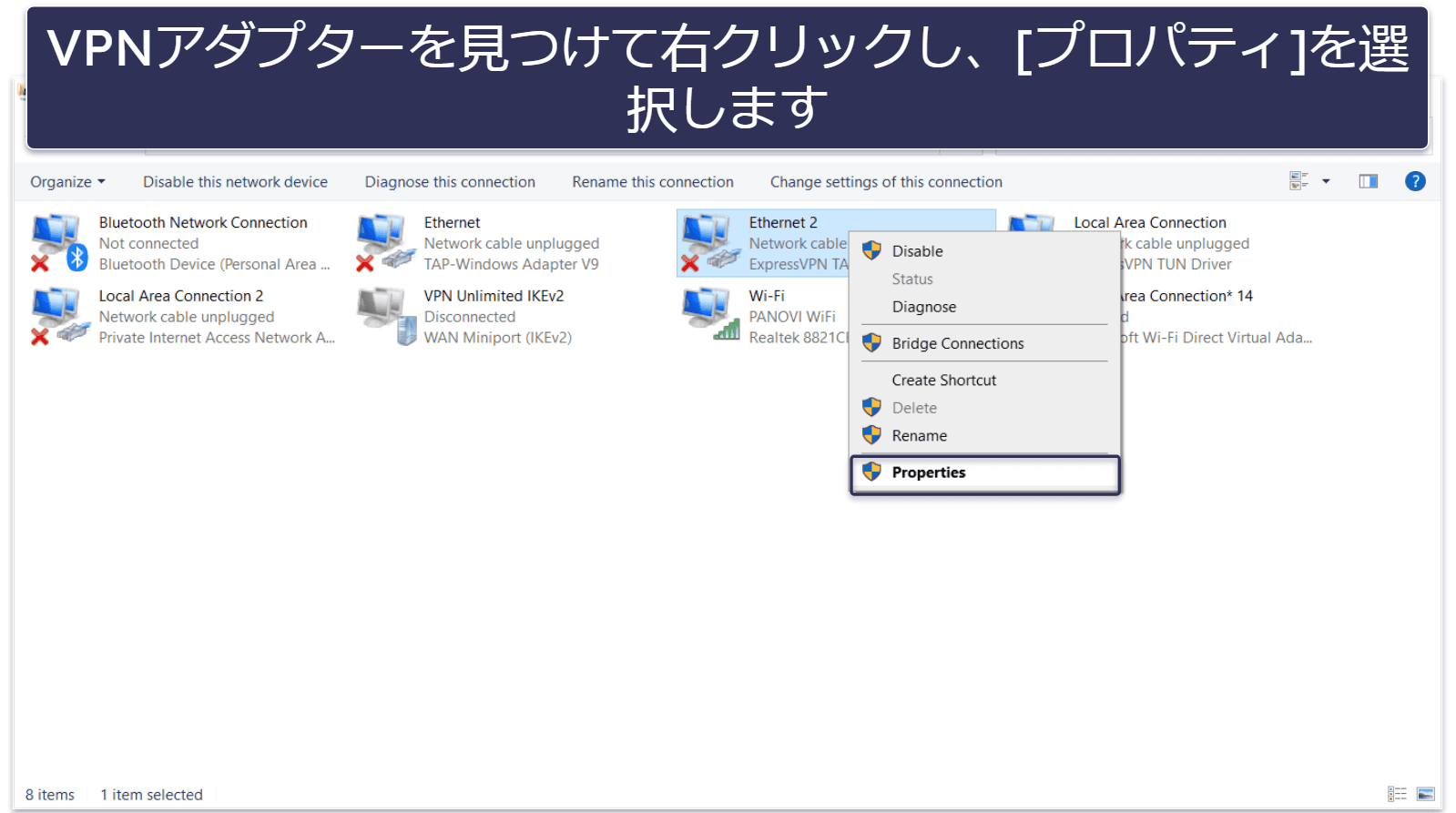This screenshot has width=1456, height=813.
Task: Click the shield icon beside Delete
Action: point(871,407)
